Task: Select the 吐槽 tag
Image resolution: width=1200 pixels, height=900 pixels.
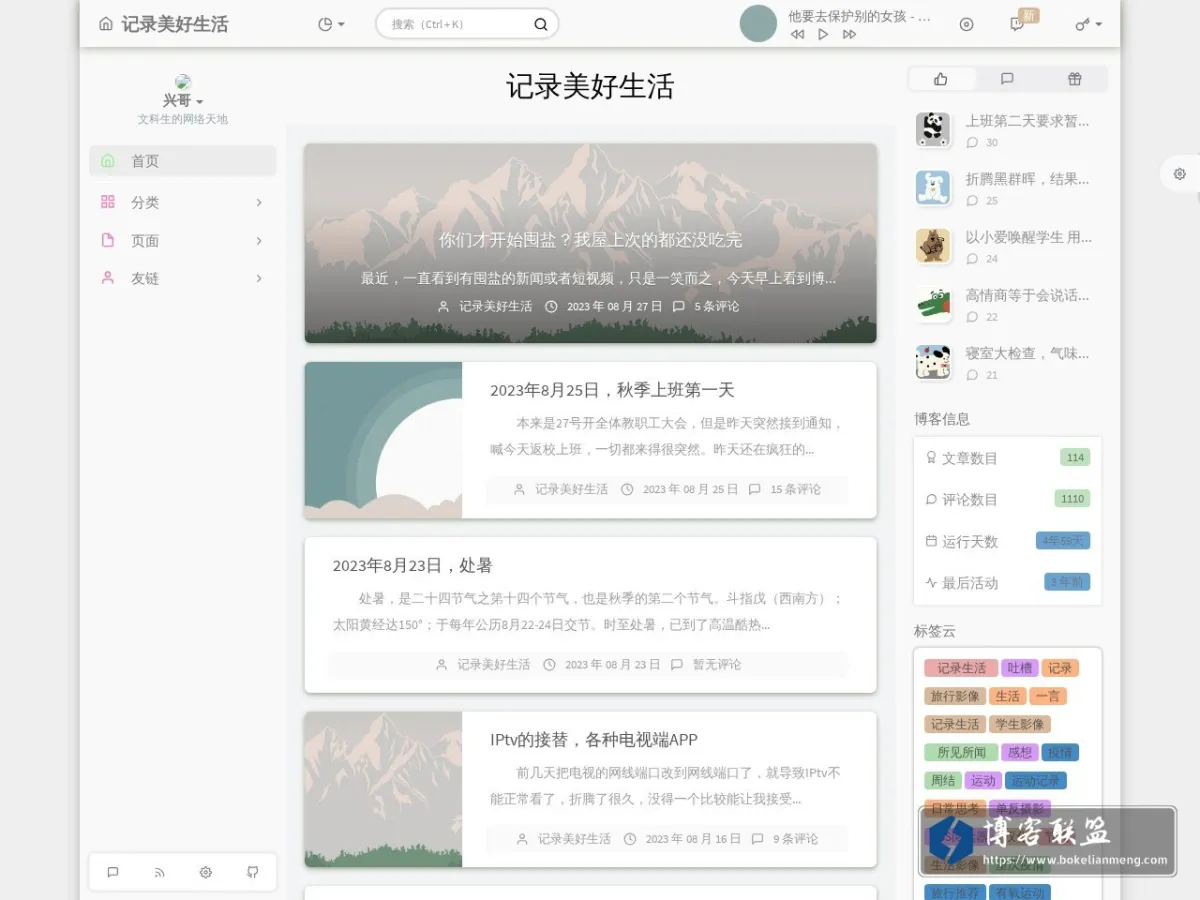Action: pyautogui.click(x=1019, y=668)
